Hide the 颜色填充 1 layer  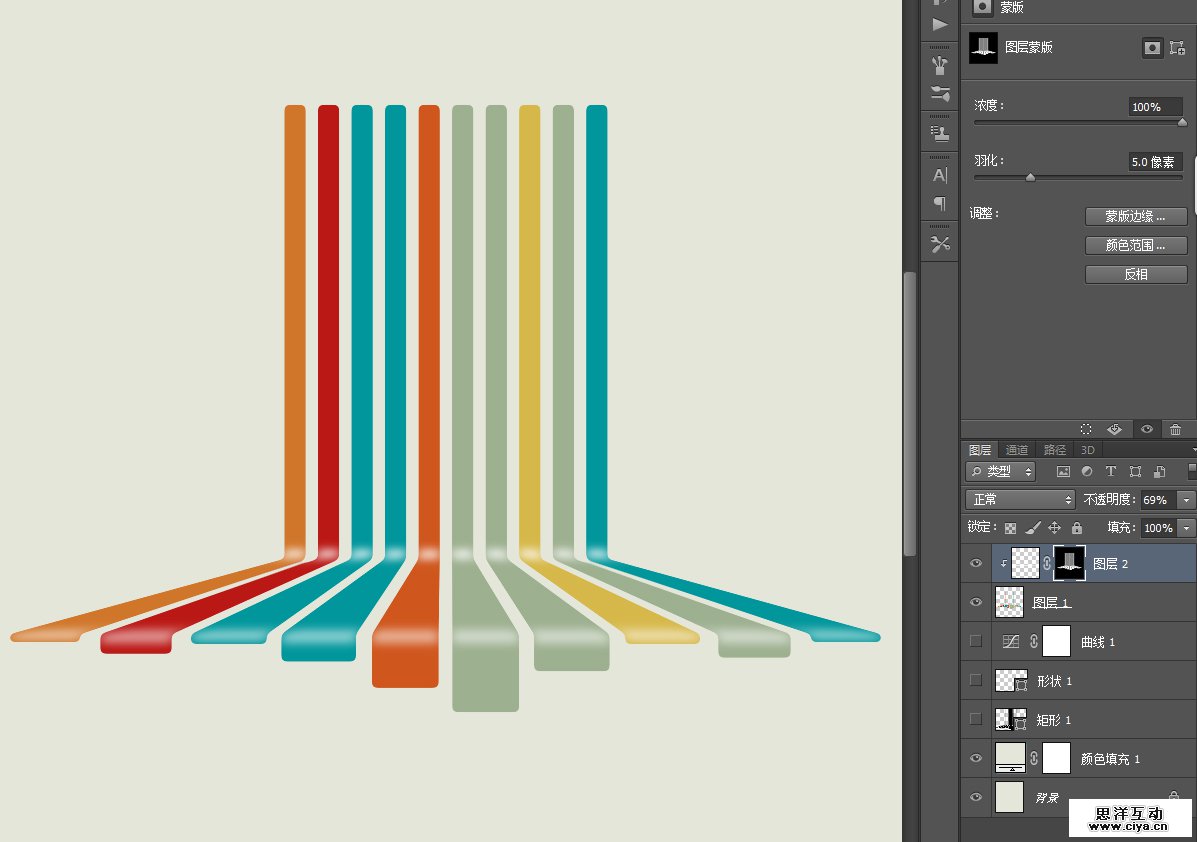pos(976,759)
